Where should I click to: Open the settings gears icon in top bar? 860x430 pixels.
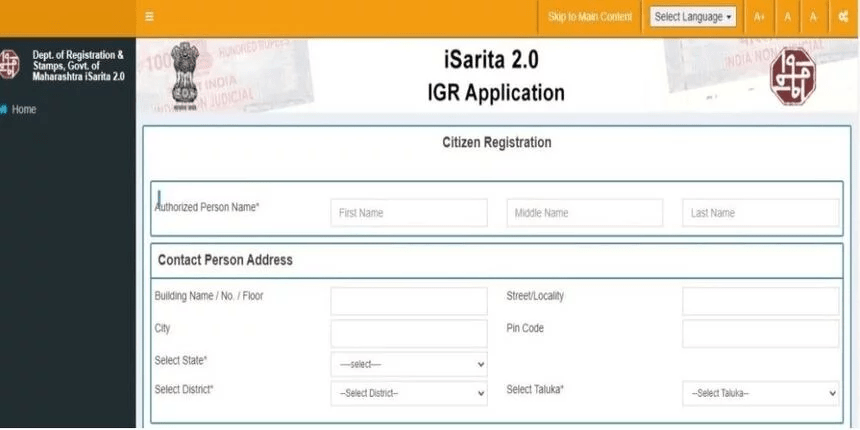(x=844, y=17)
